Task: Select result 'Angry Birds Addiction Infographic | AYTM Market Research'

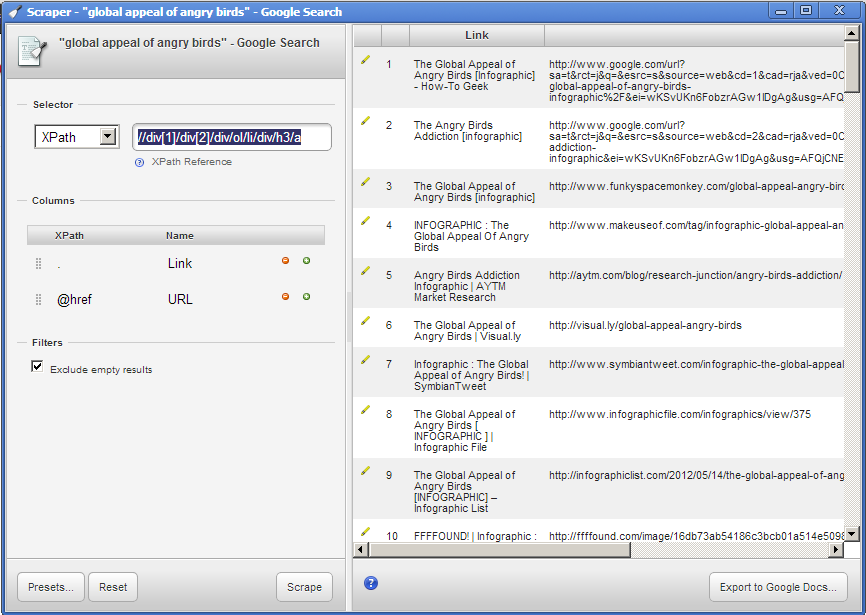Action: tap(467, 286)
